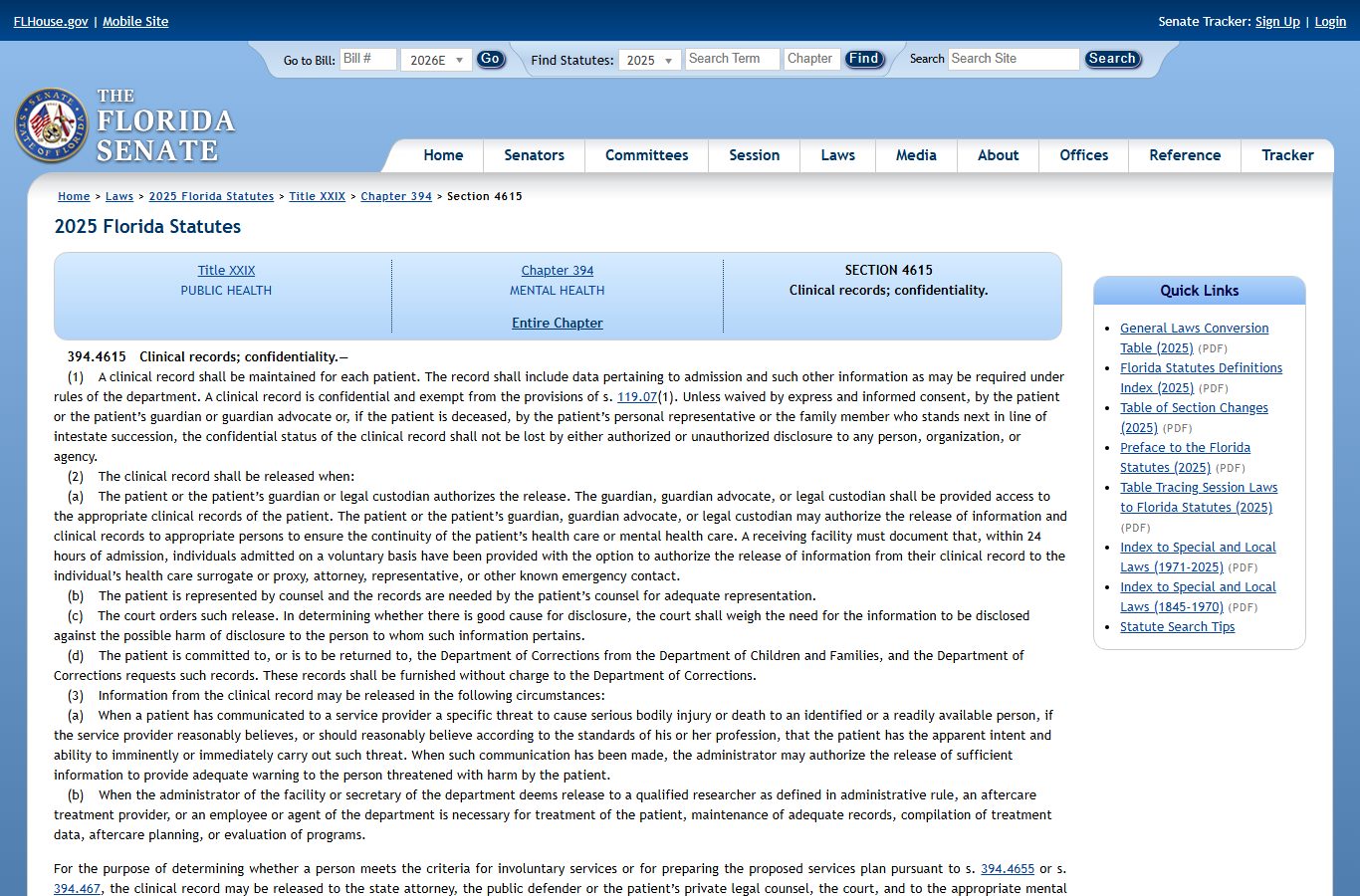This screenshot has height=896, width=1360.
Task: Follow the FLHouse.gov link
Action: click(51, 21)
